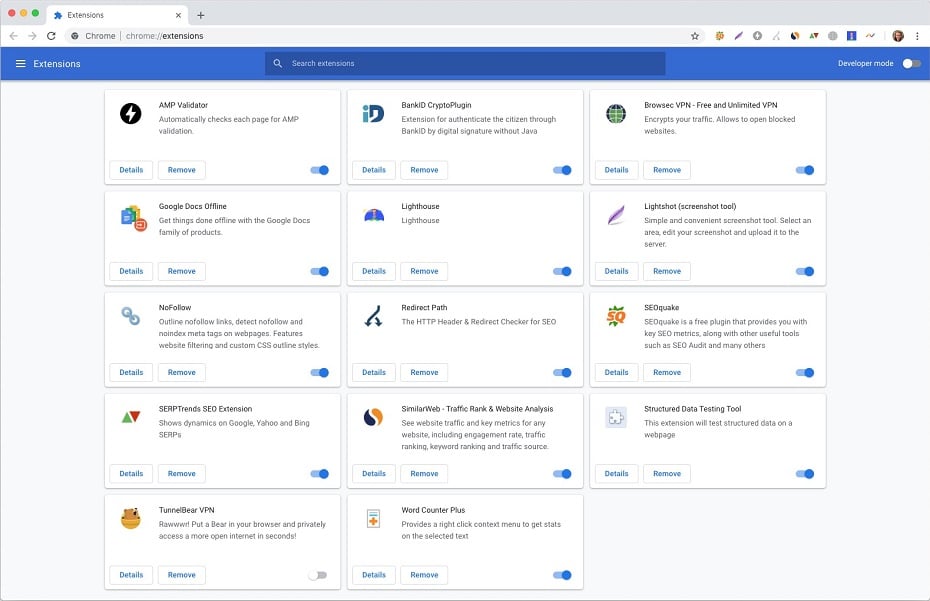
Task: Remove Redirect Path extension
Action: tap(424, 373)
